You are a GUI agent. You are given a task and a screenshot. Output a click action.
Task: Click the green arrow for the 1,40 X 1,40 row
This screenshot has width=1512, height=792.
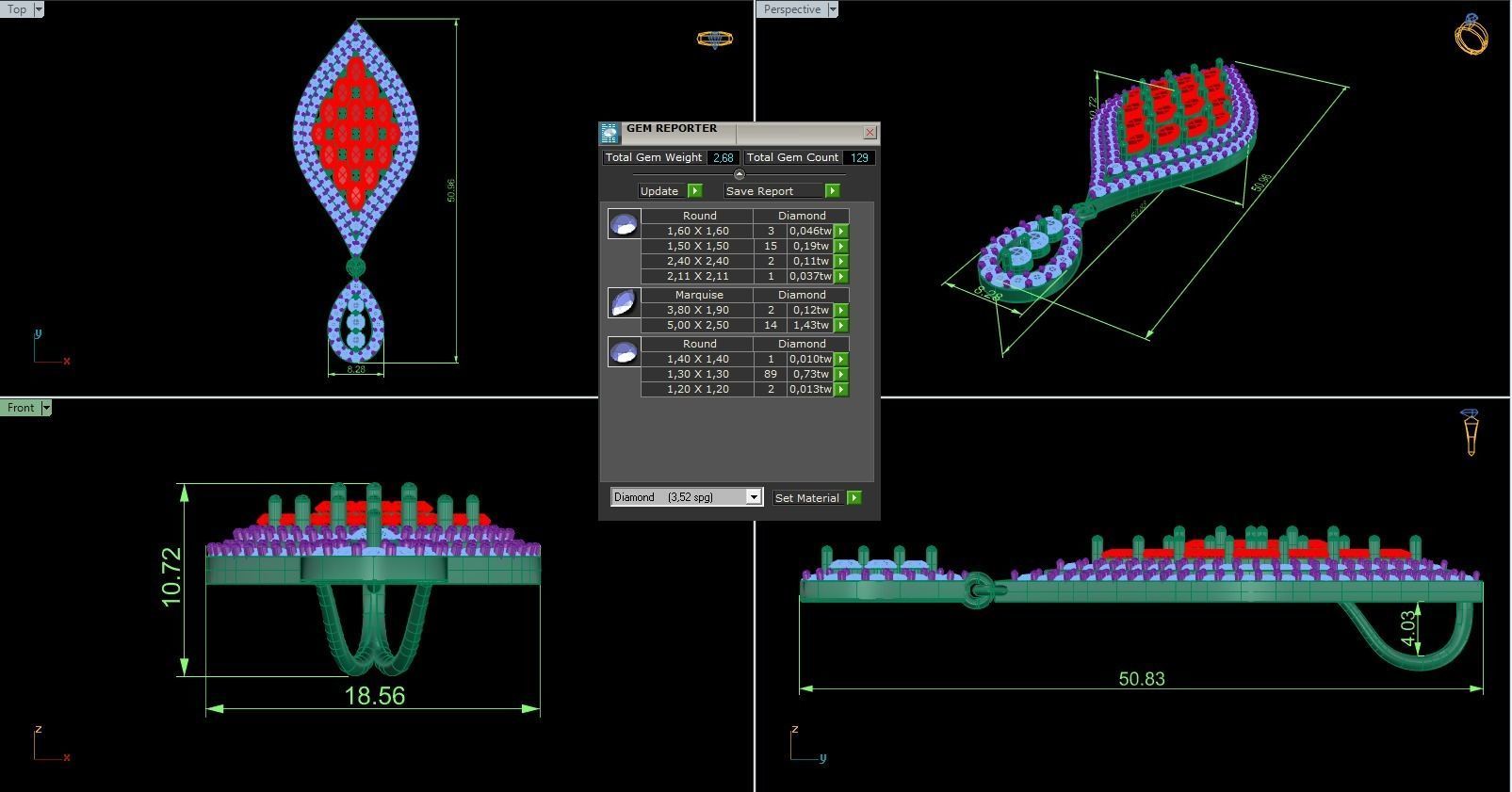click(841, 359)
